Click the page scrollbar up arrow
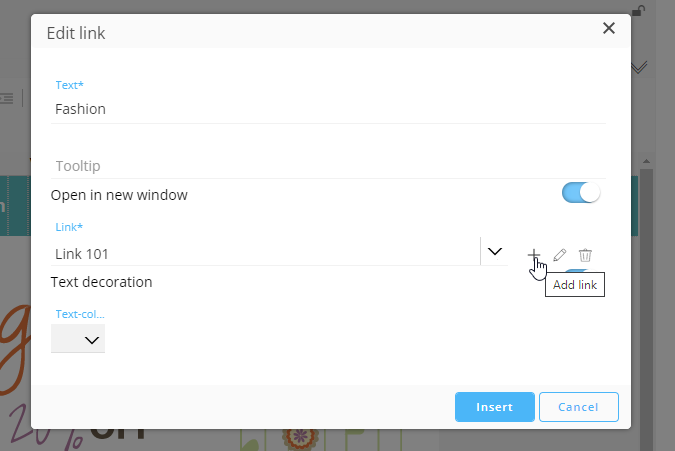Viewport: 675px width, 451px height. [x=646, y=161]
